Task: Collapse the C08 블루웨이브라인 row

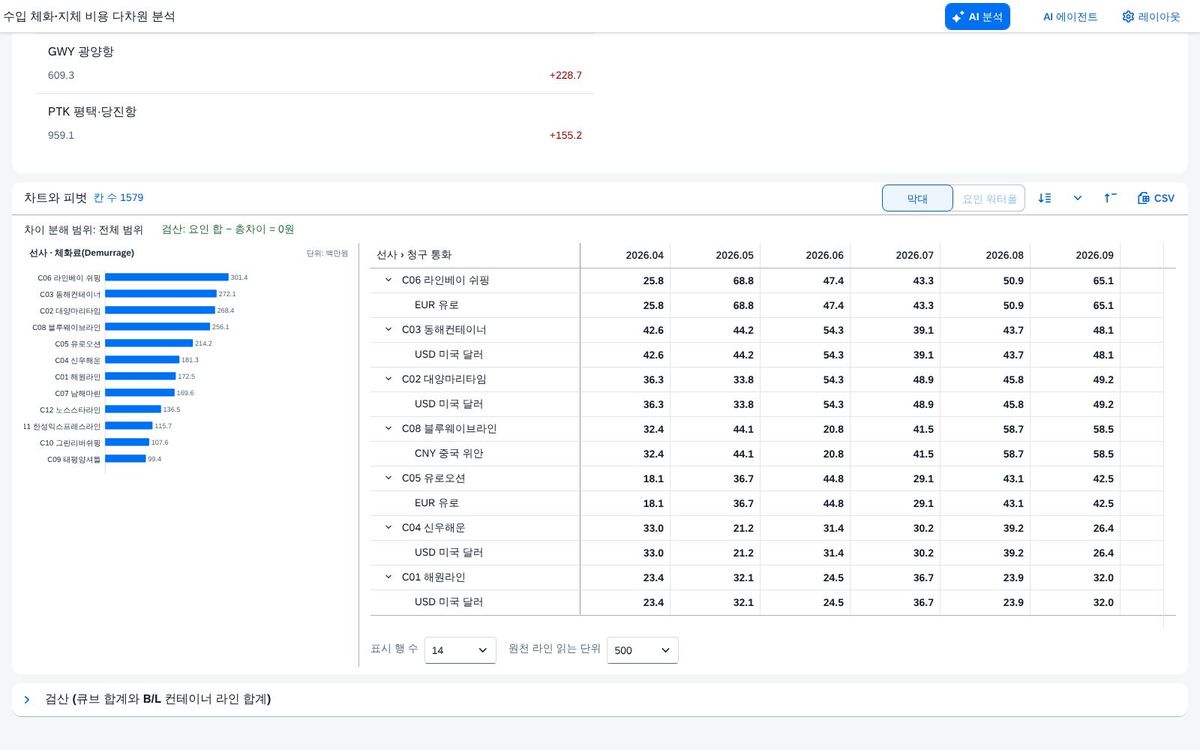Action: pos(388,428)
